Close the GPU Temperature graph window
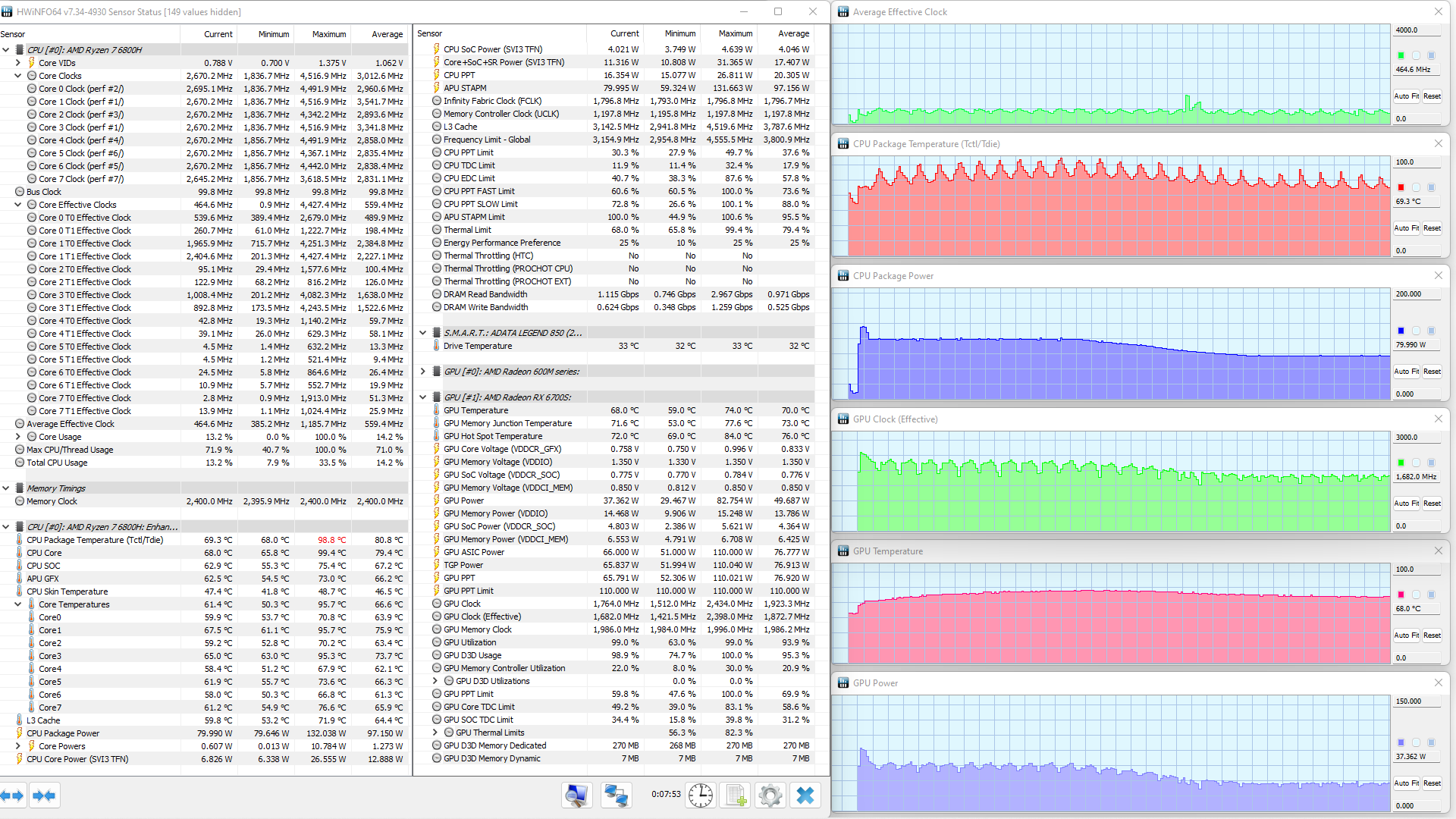 tap(1438, 551)
